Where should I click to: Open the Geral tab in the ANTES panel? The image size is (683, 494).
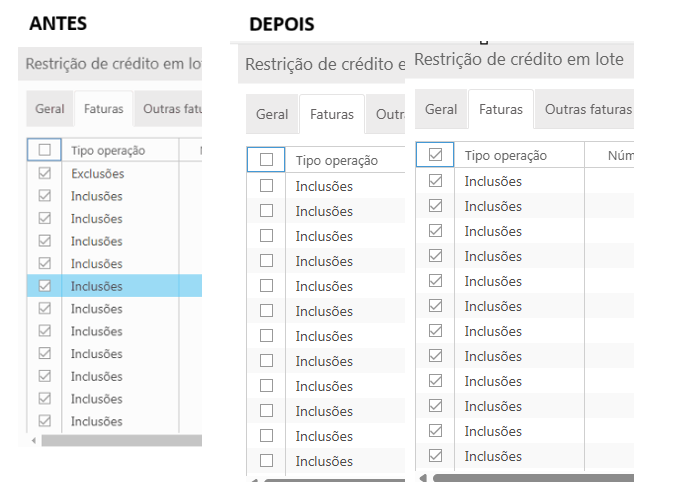(x=50, y=109)
